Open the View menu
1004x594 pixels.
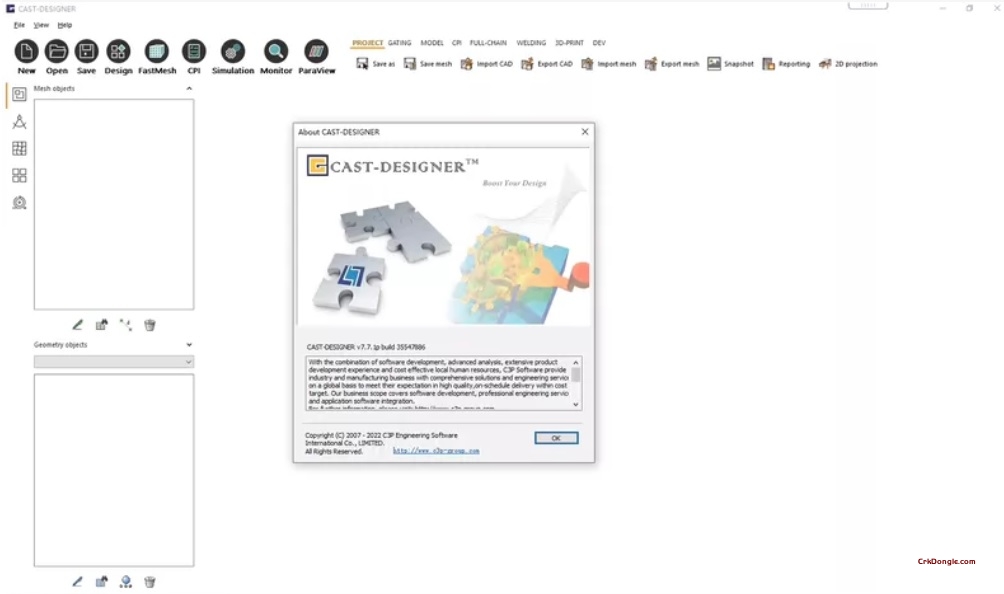coord(41,25)
